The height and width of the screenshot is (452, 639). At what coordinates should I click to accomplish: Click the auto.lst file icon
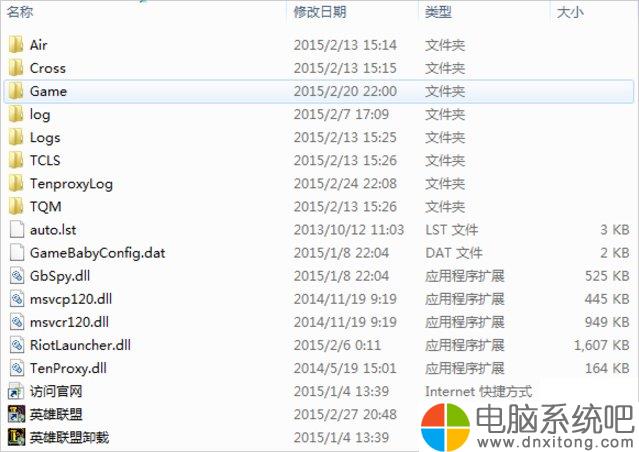click(16, 229)
